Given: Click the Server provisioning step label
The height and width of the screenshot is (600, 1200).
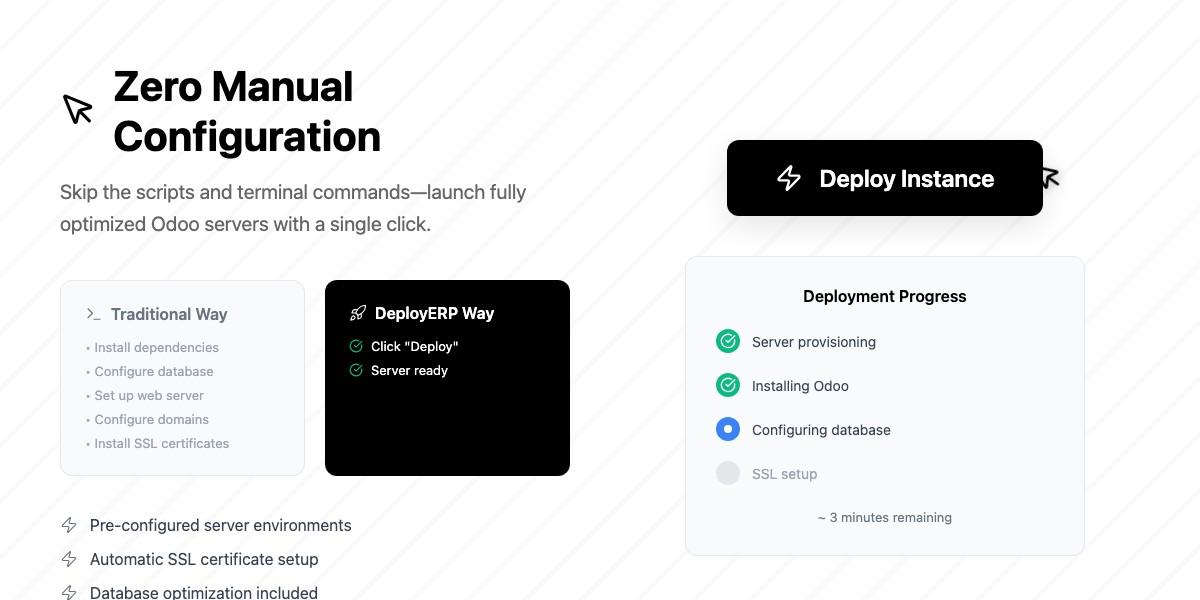Looking at the screenshot, I should 814,342.
